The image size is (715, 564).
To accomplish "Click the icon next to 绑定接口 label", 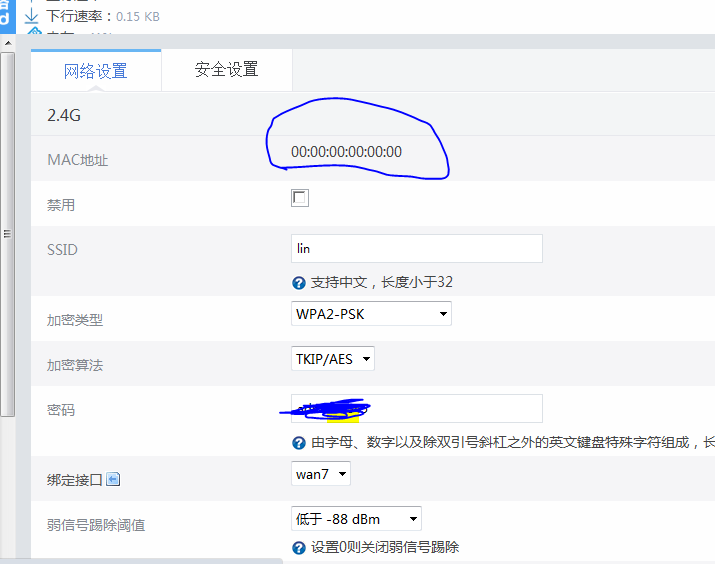I will point(113,479).
